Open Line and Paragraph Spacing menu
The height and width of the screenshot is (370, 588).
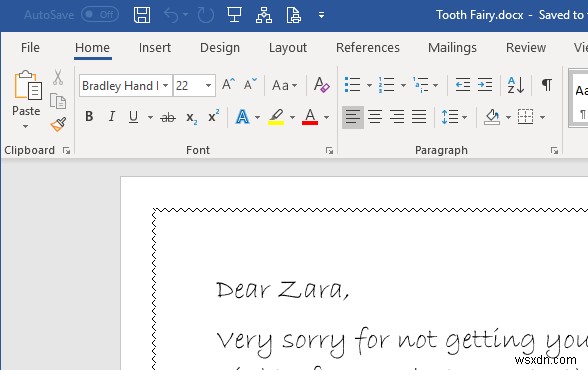click(454, 117)
